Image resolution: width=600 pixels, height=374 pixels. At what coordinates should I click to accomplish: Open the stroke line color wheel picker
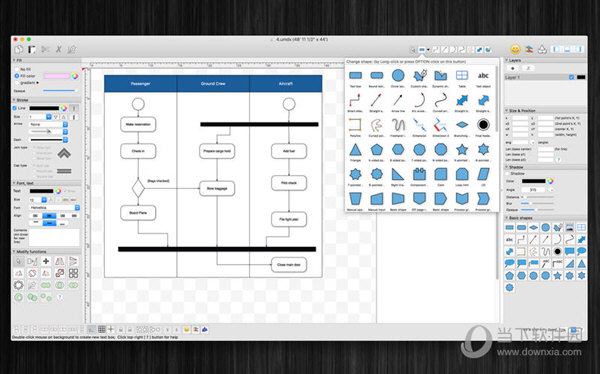tap(63, 108)
